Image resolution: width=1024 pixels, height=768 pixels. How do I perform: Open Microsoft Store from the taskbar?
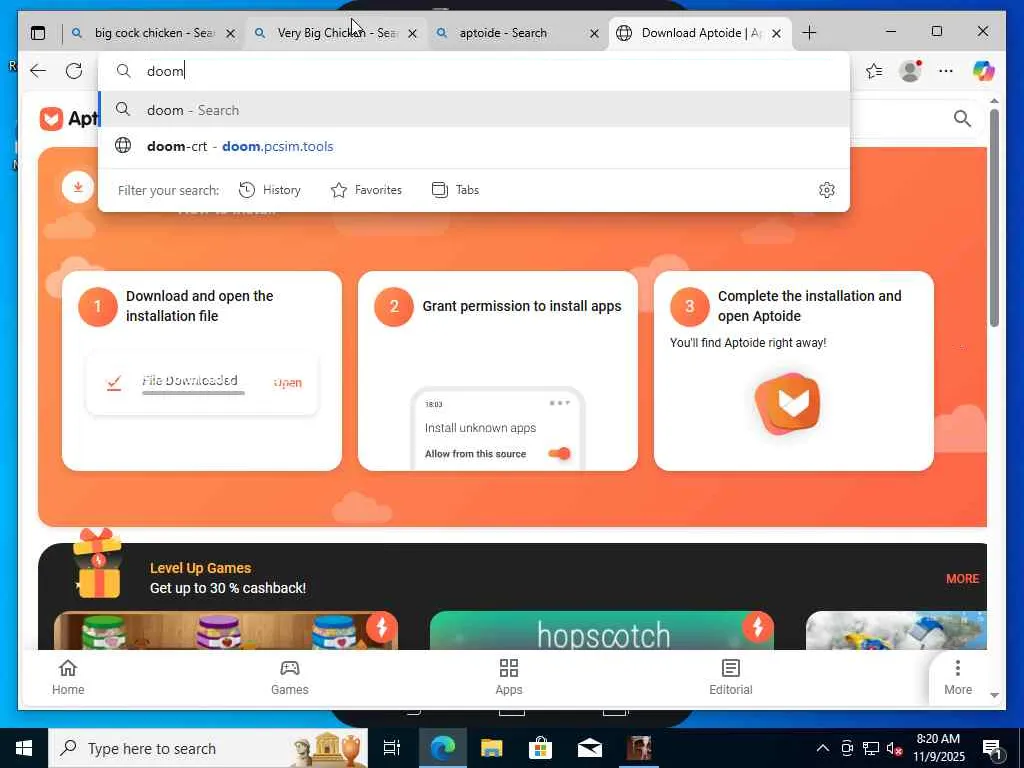pos(540,748)
